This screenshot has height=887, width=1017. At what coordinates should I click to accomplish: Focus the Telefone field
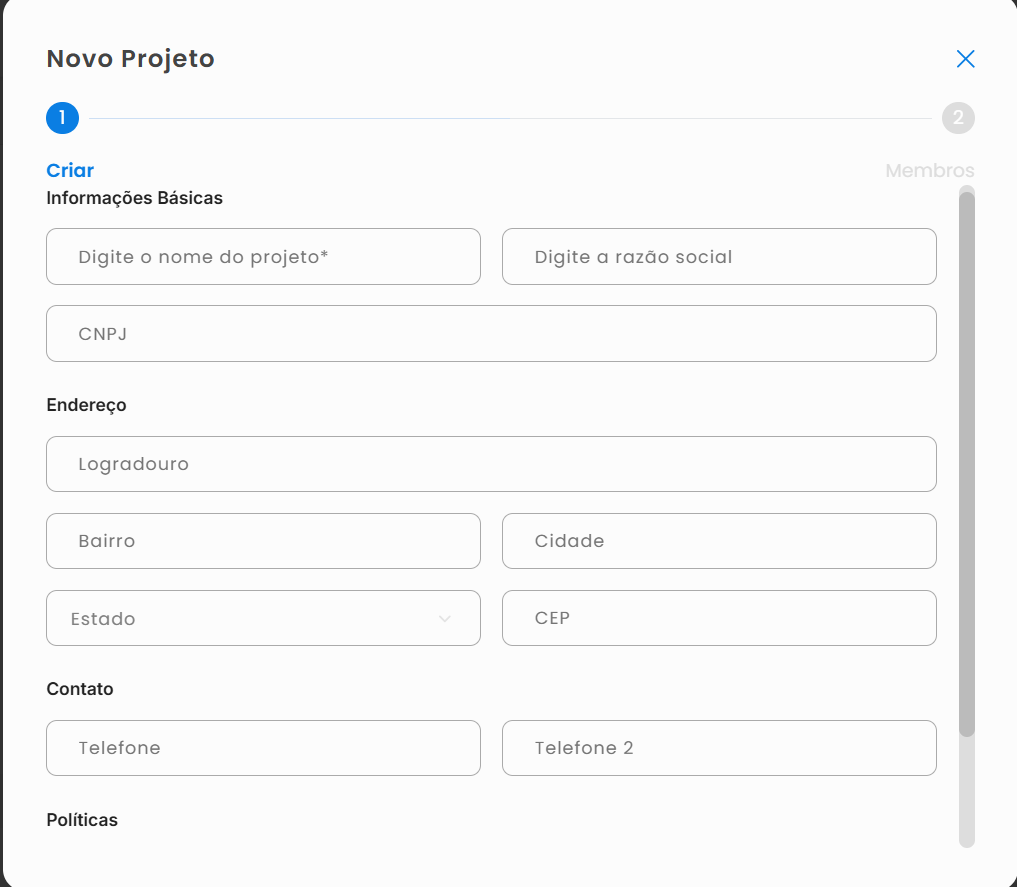(263, 748)
